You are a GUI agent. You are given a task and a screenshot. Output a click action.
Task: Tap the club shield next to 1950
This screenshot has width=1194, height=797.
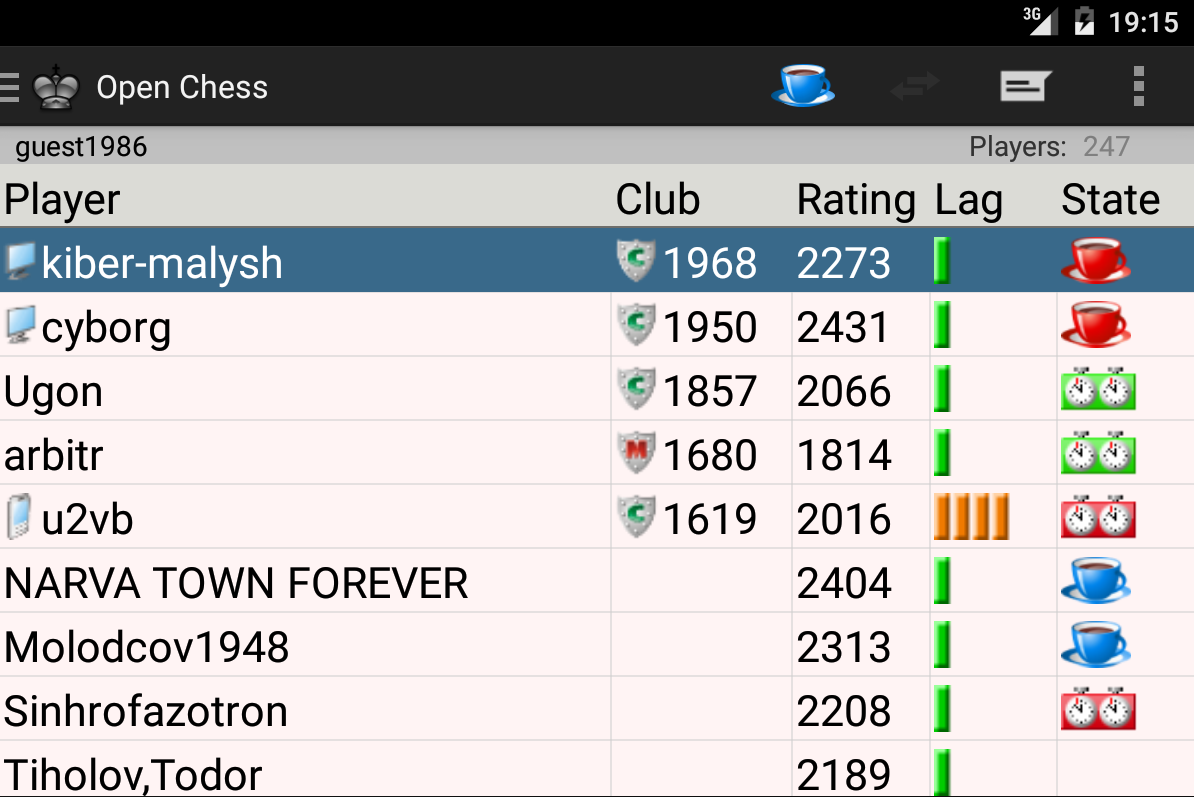pyautogui.click(x=636, y=324)
